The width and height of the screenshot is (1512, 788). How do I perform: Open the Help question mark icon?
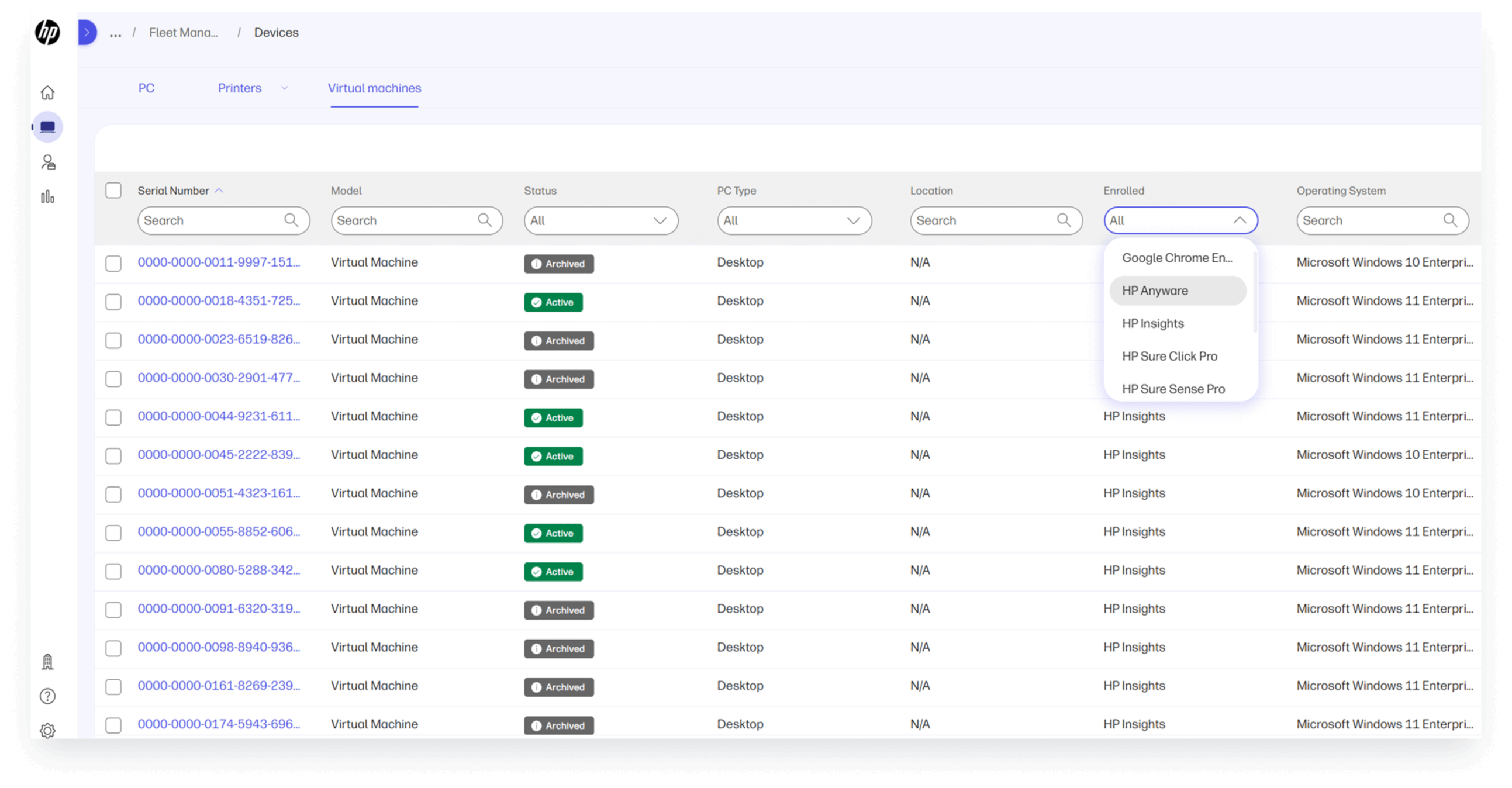tap(47, 696)
